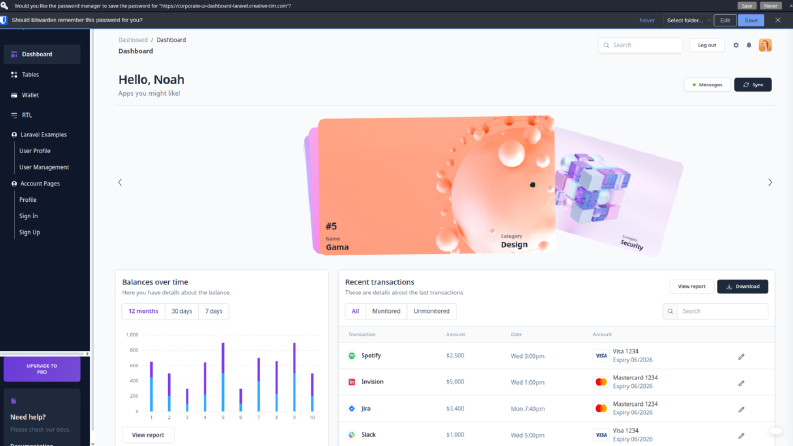
Task: Open the Select folder dropdown
Action: click(x=688, y=20)
